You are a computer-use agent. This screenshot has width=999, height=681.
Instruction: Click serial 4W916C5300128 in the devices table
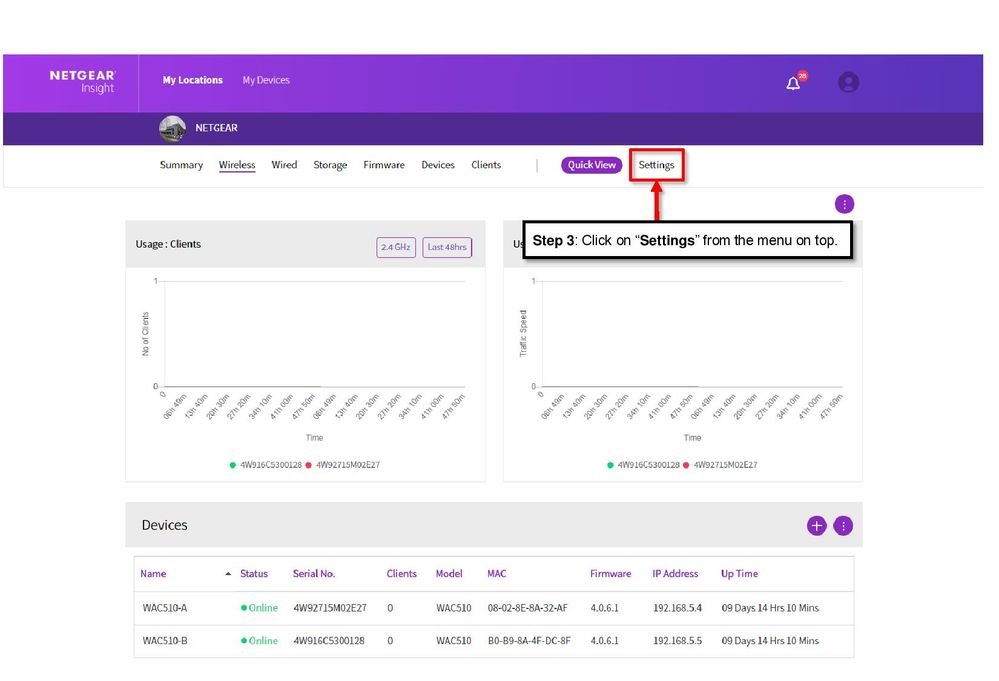pyautogui.click(x=329, y=641)
